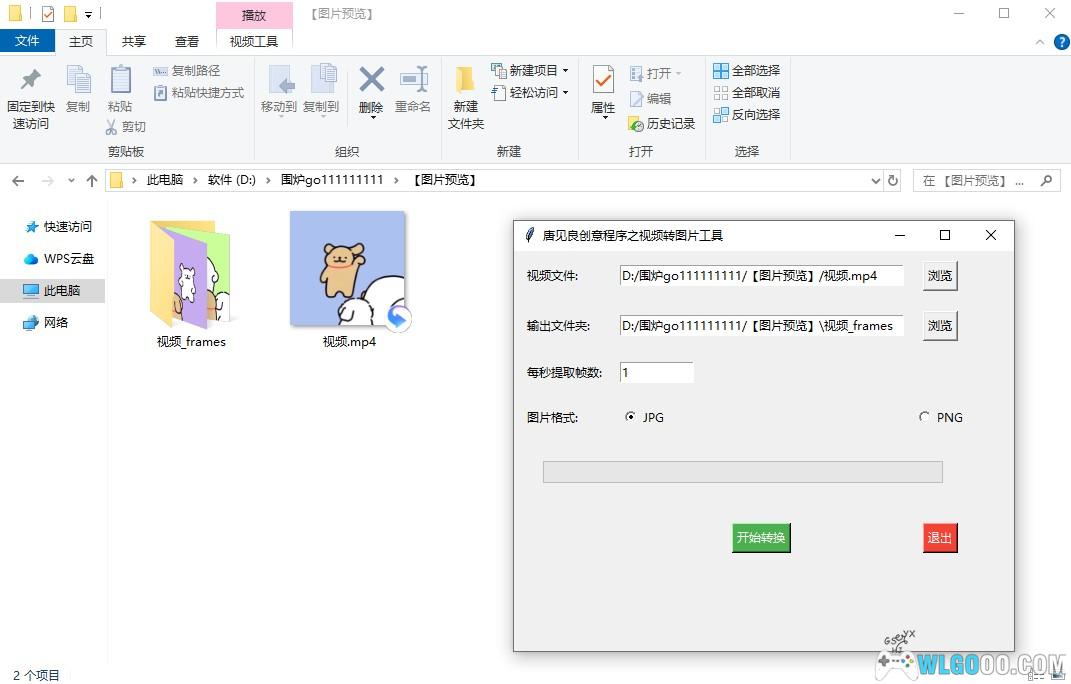Select the JPG image format radio button
This screenshot has height=684, width=1071.
point(630,417)
